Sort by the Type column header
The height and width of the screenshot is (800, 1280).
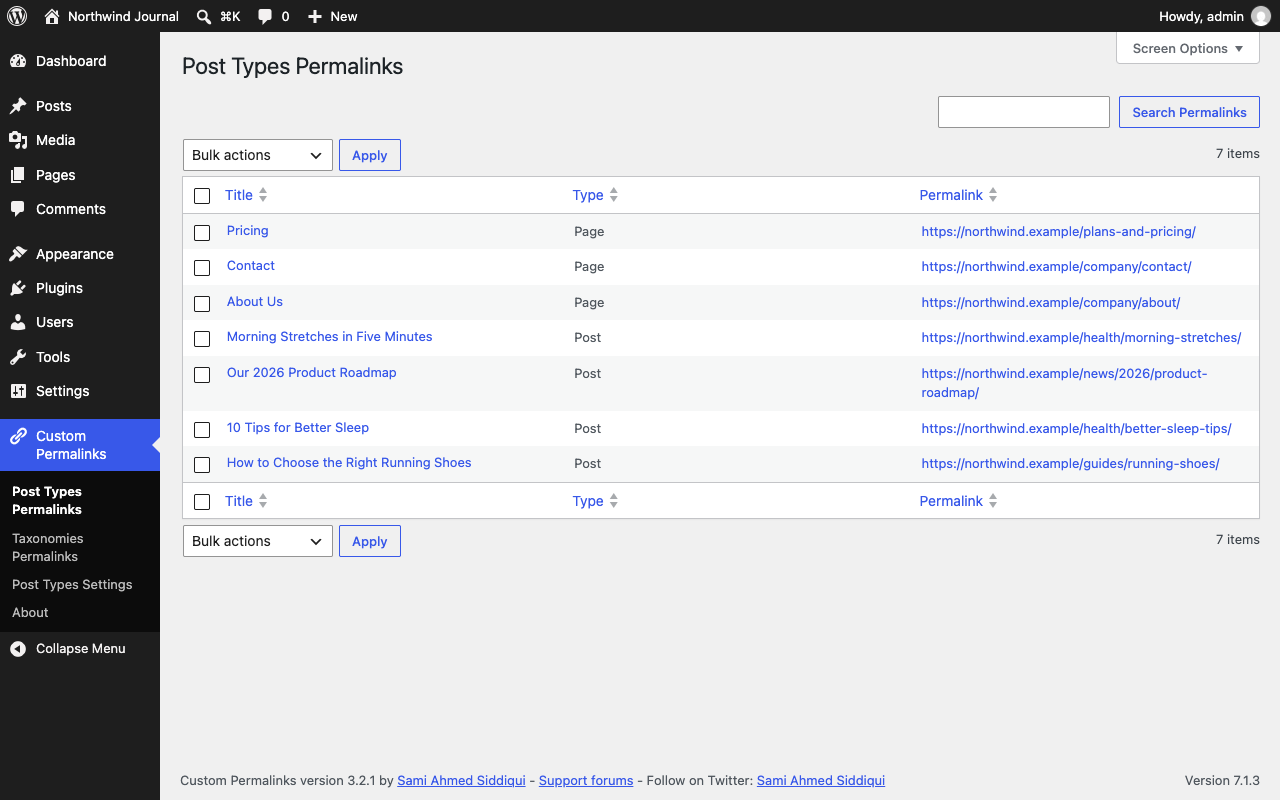(595, 195)
